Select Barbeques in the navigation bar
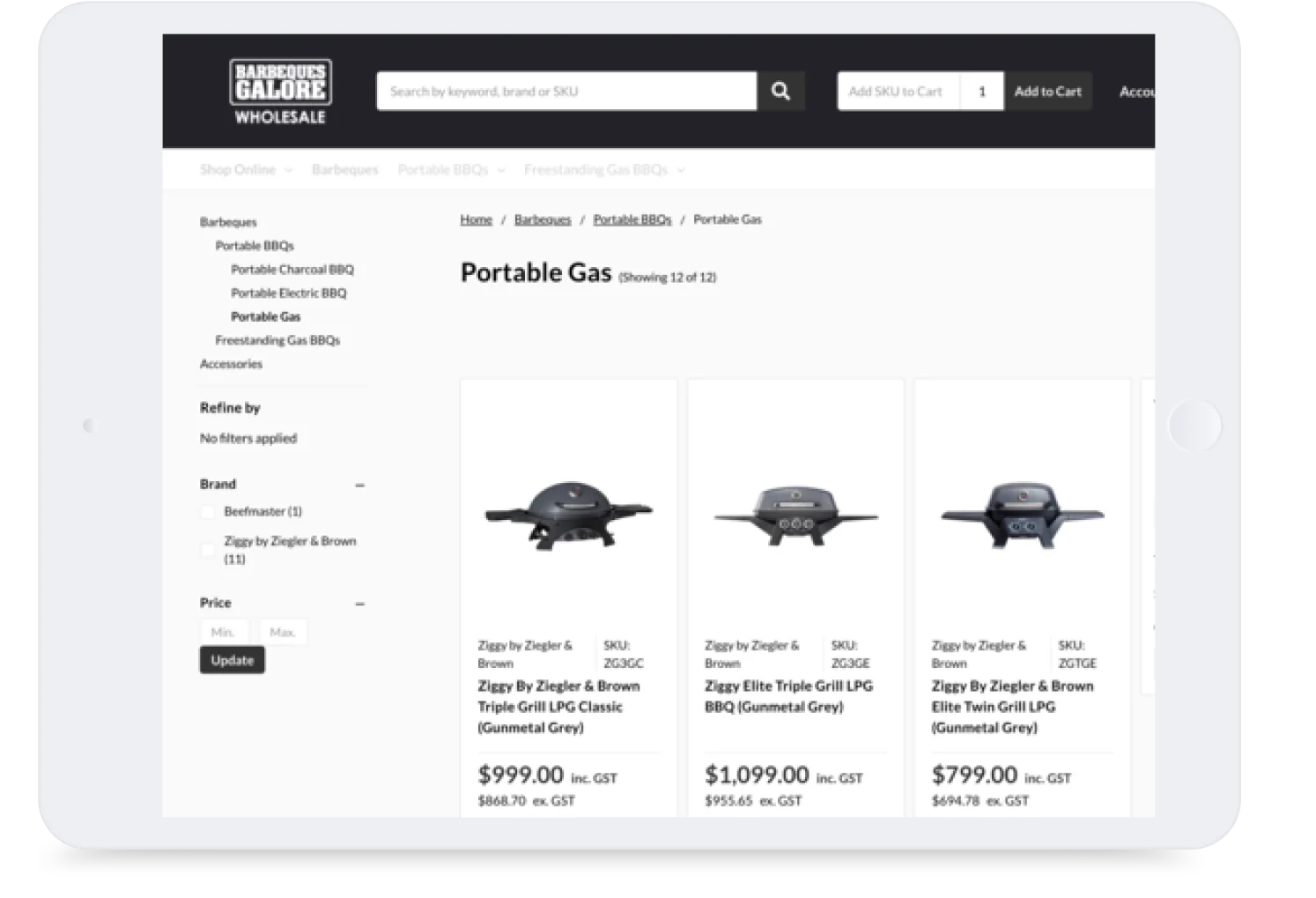 click(x=344, y=169)
